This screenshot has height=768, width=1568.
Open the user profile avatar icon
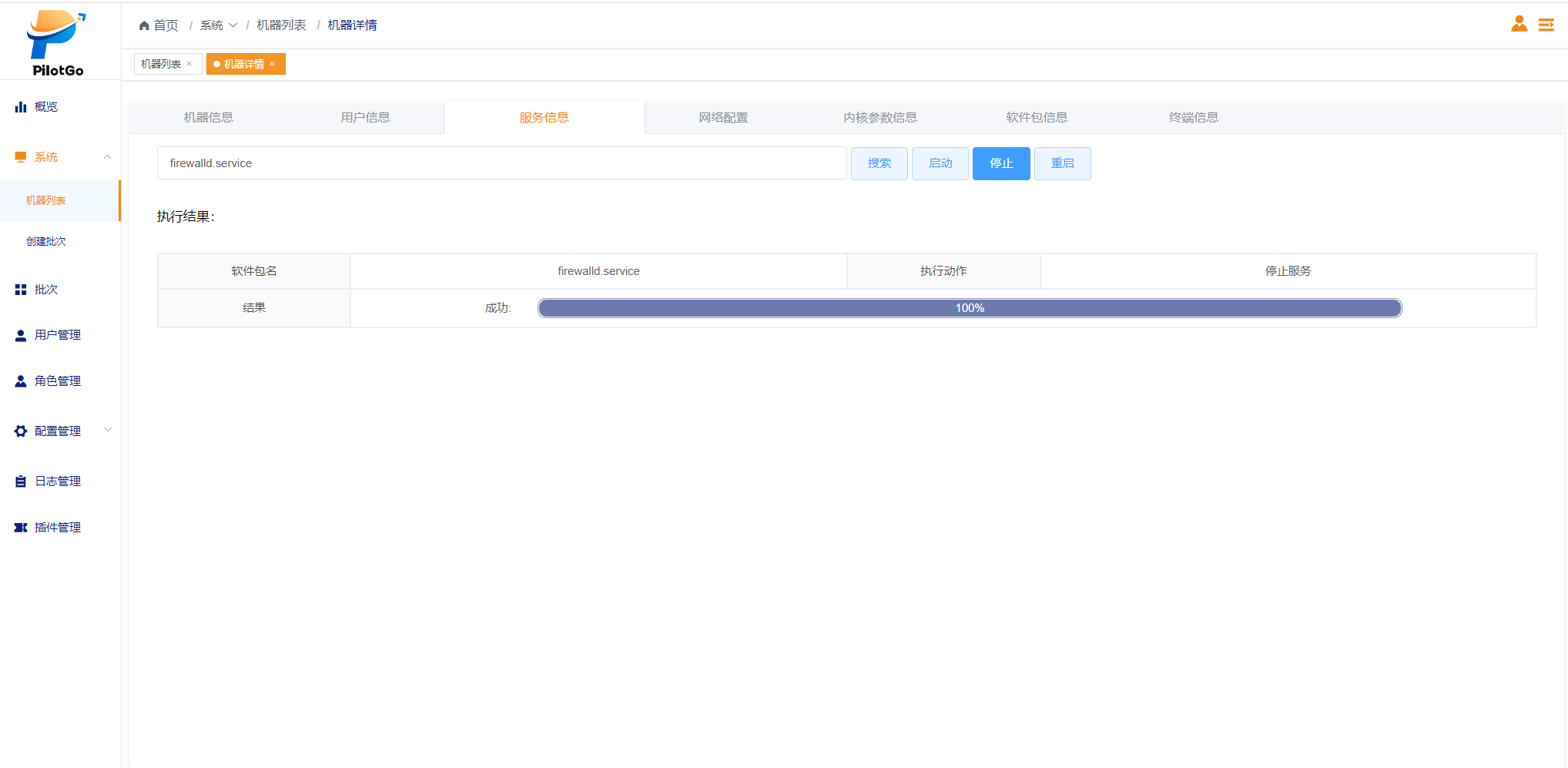[x=1519, y=25]
